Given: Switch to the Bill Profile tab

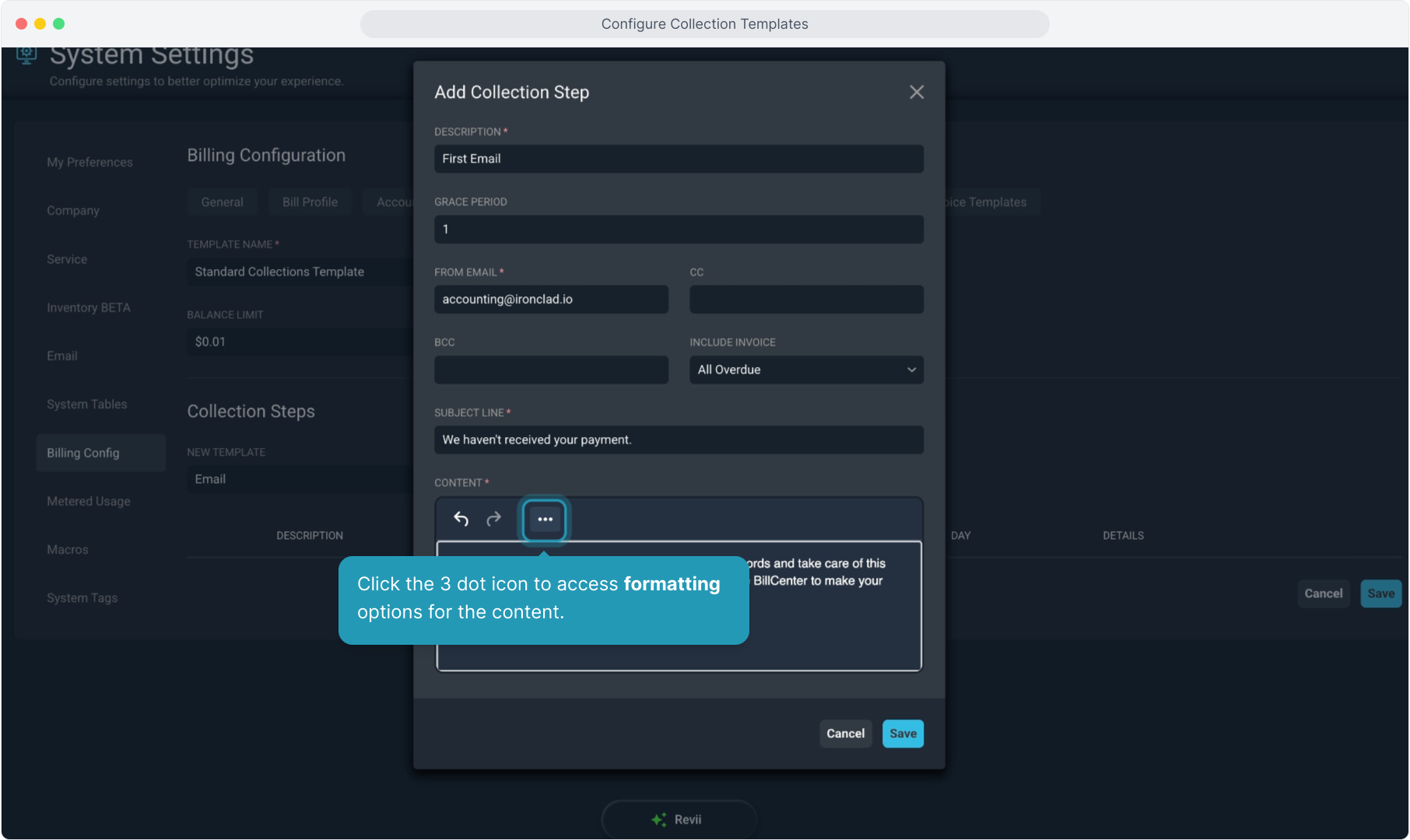Looking at the screenshot, I should point(310,202).
